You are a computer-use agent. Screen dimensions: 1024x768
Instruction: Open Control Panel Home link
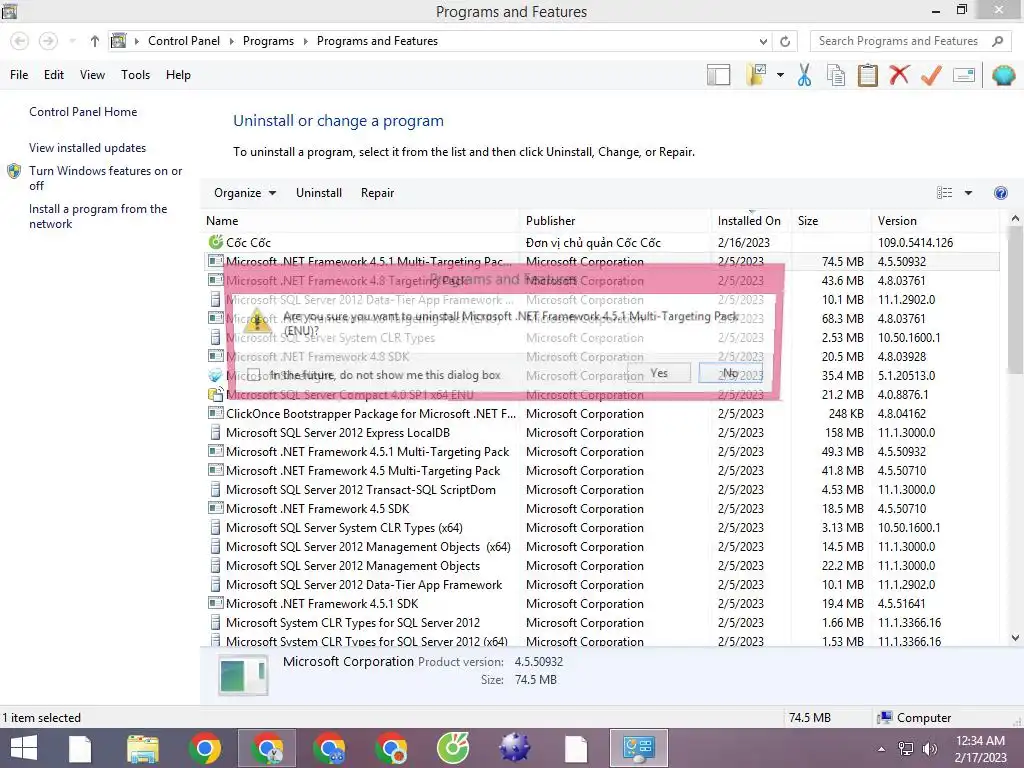pyautogui.click(x=83, y=112)
